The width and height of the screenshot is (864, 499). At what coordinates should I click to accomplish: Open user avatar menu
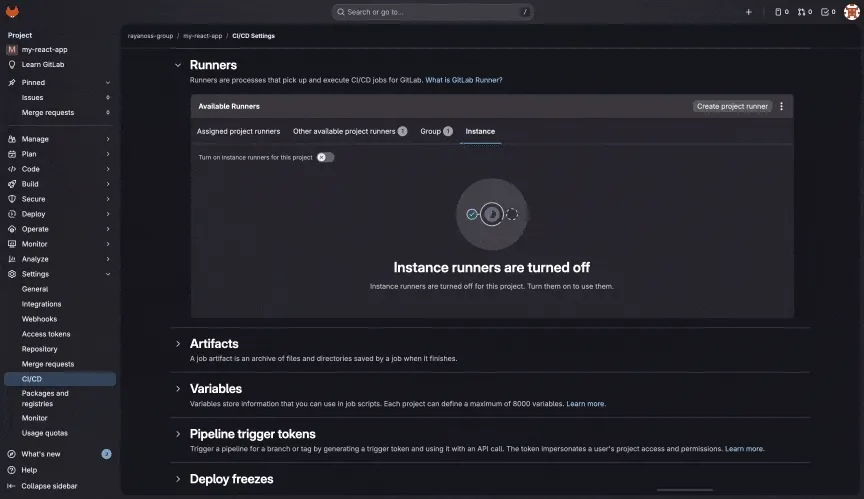point(851,12)
